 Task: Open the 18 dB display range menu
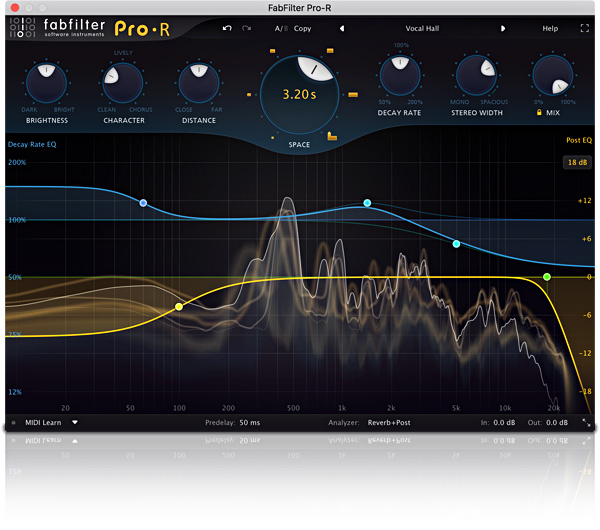click(x=577, y=162)
